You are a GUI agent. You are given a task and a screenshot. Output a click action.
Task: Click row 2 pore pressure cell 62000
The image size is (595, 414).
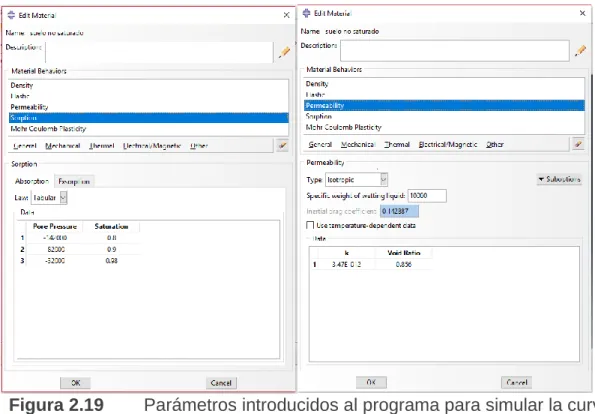tap(55, 249)
